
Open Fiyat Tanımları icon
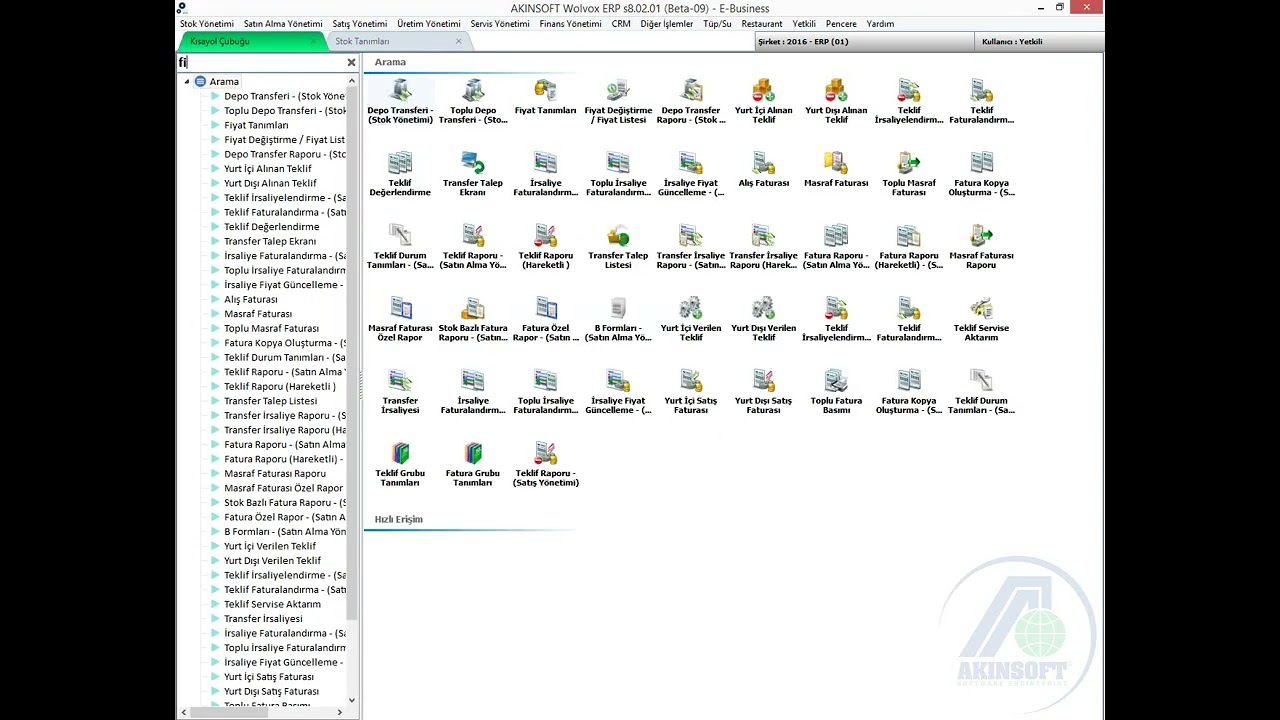(545, 98)
